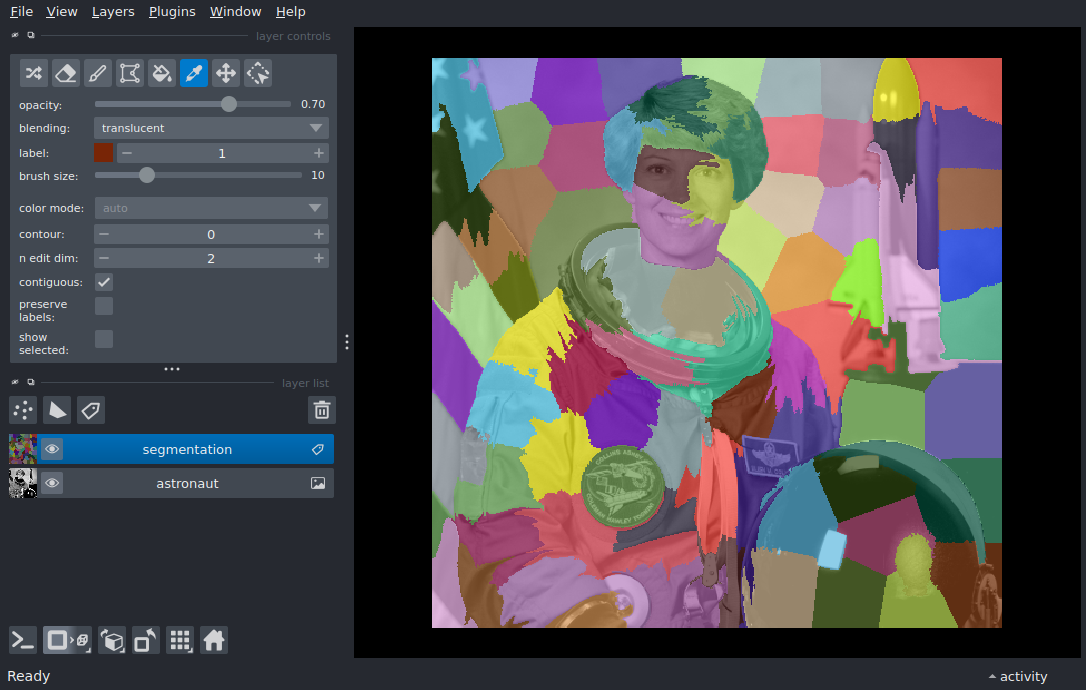Toggle grid mode button
Image resolution: width=1086 pixels, height=690 pixels.
[180, 640]
